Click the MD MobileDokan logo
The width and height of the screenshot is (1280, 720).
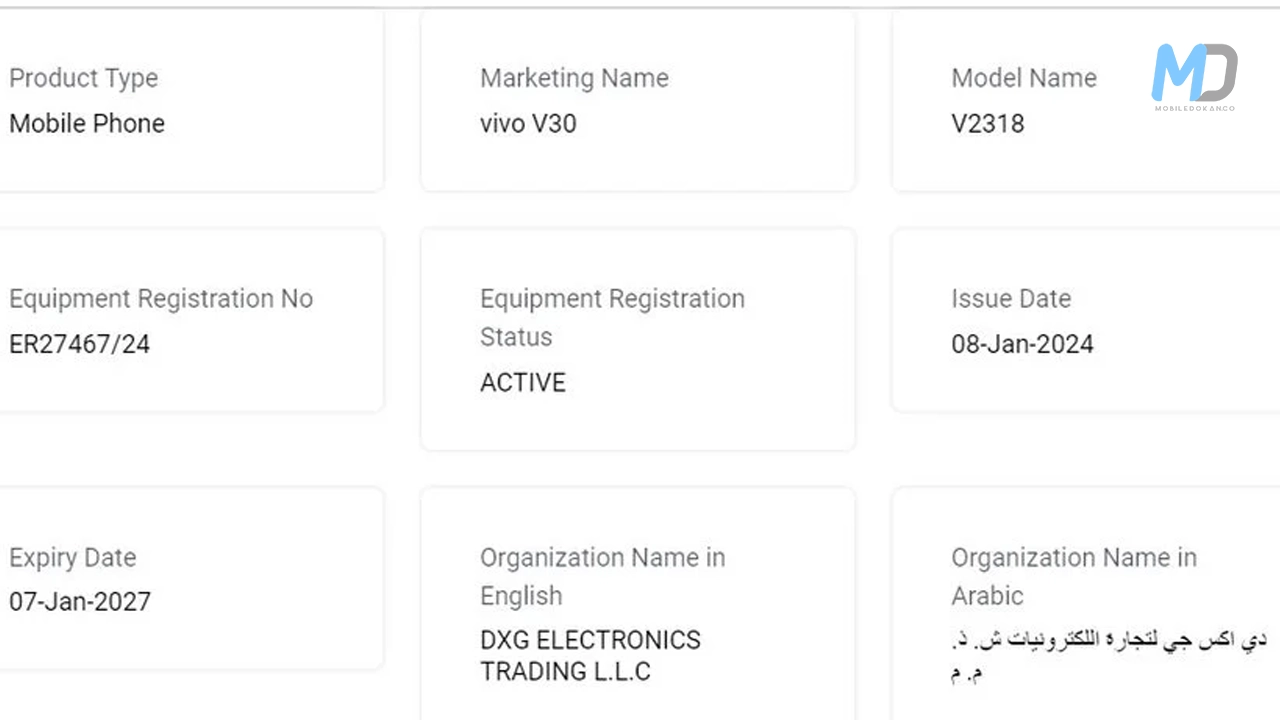[1194, 70]
